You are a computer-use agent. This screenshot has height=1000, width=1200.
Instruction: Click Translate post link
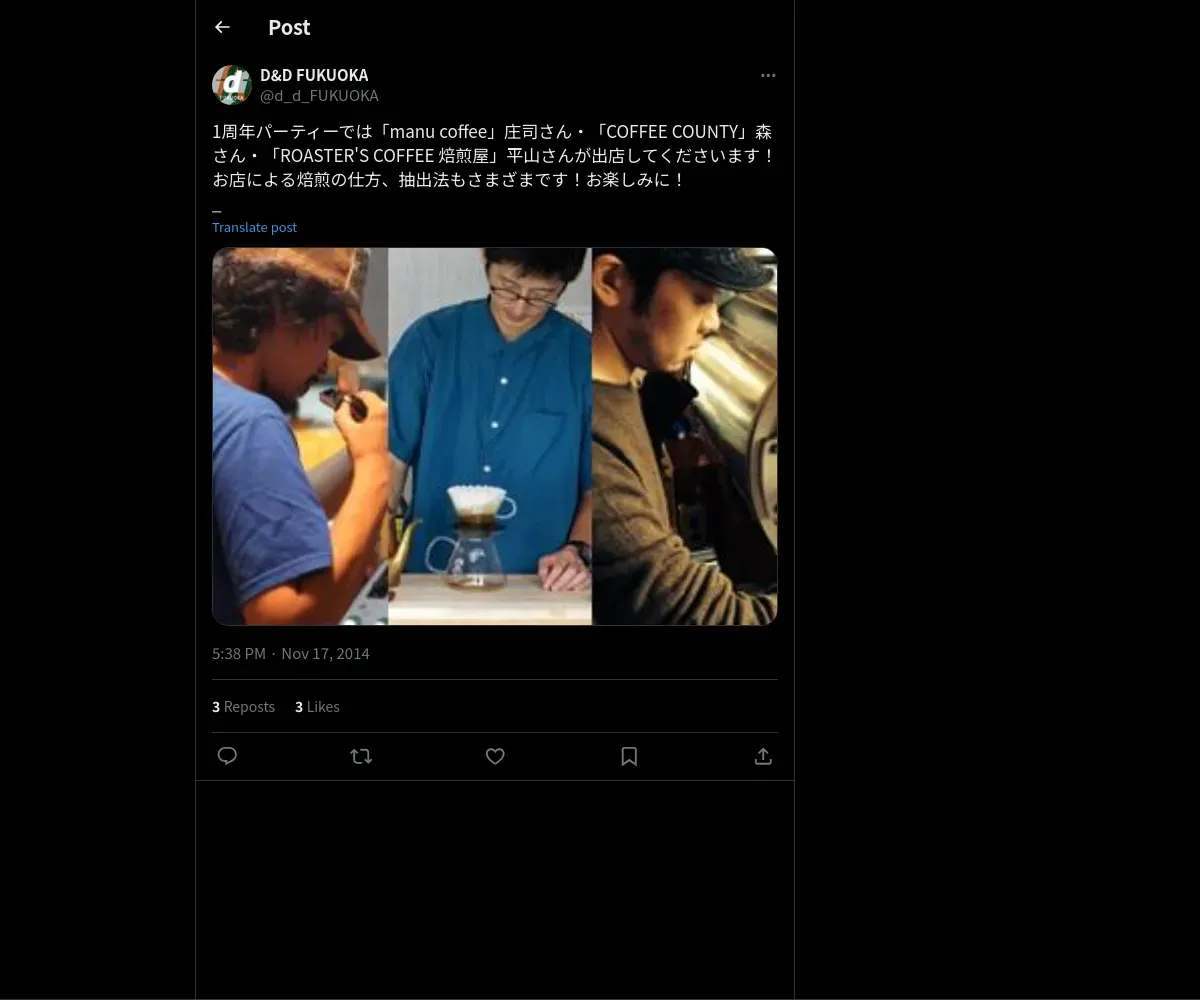pos(254,227)
